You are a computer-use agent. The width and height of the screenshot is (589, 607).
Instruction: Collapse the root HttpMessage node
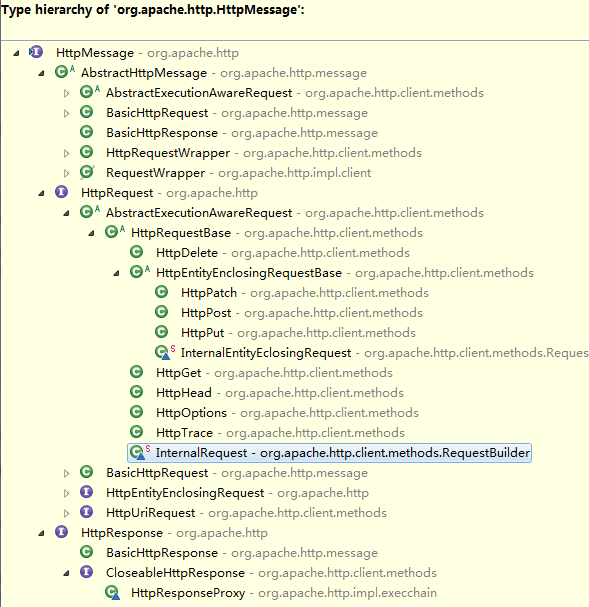pos(16,53)
